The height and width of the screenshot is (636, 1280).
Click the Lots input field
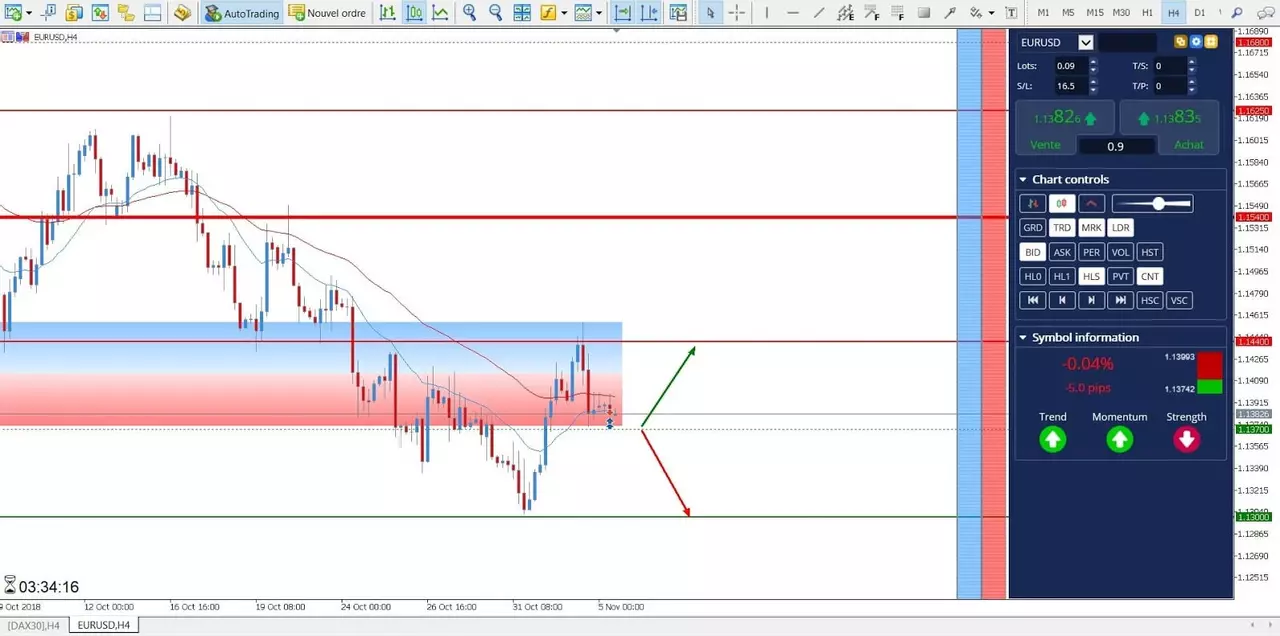coord(1070,66)
